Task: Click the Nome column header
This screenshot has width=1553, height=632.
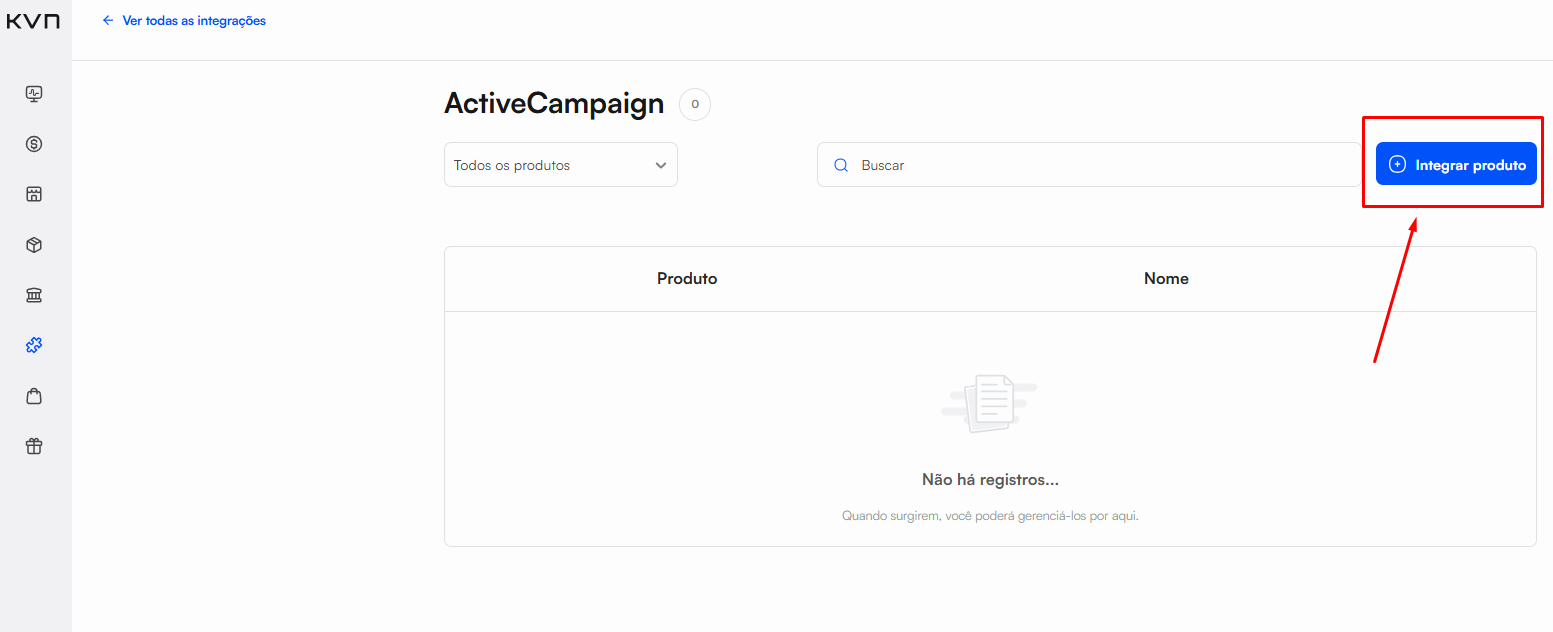Action: pos(1166,279)
